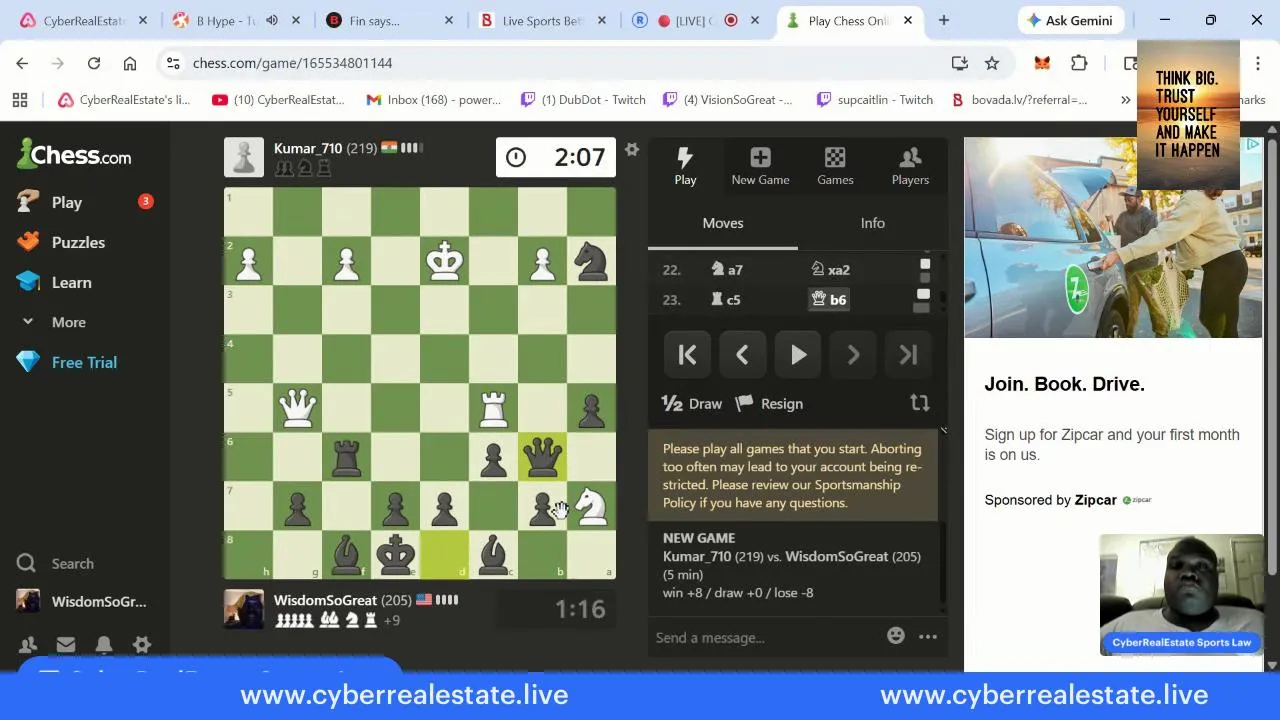Bookmark this page with star icon
This screenshot has width=1280, height=720.
(x=992, y=63)
